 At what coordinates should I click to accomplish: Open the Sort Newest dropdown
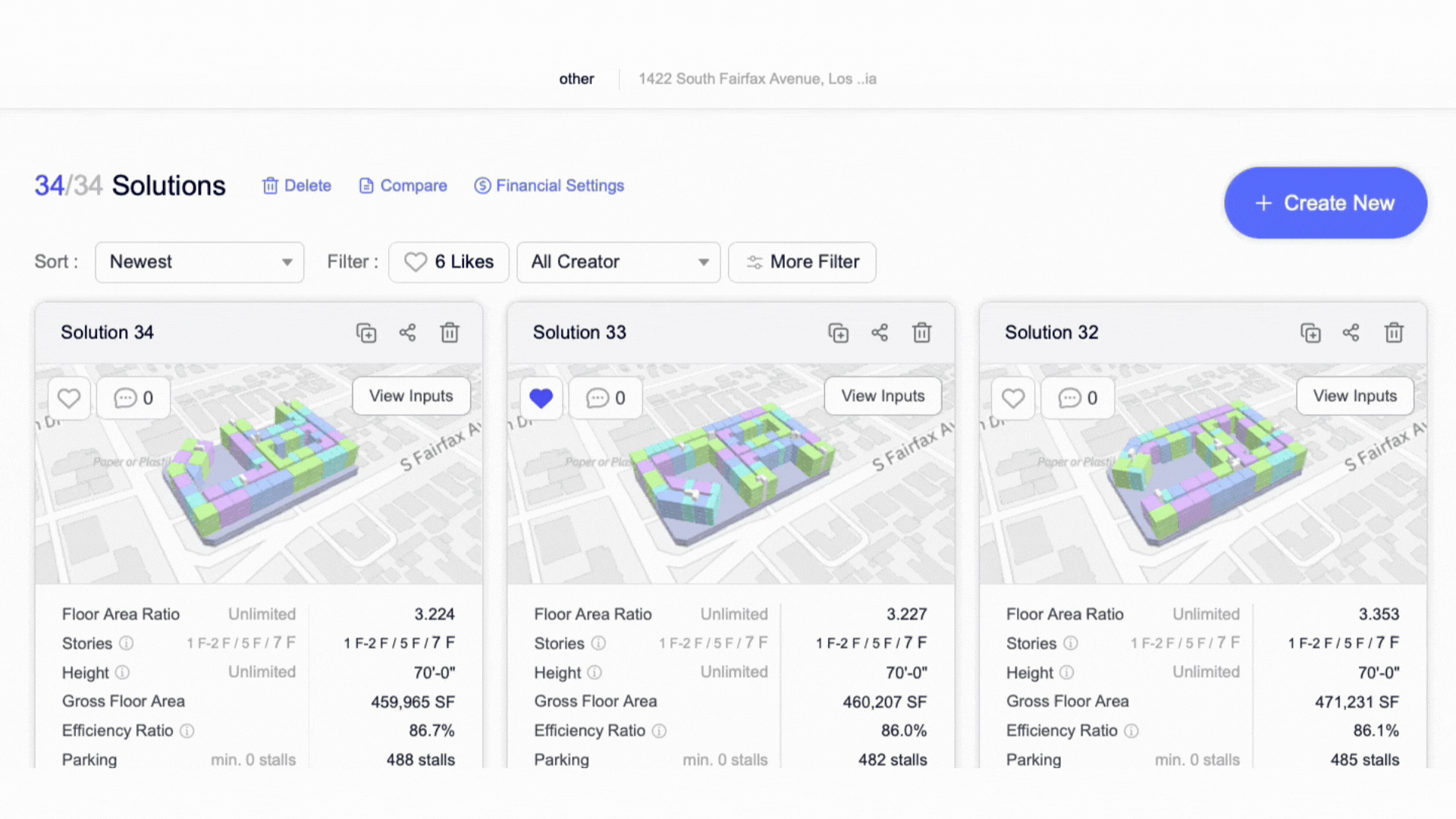(199, 262)
